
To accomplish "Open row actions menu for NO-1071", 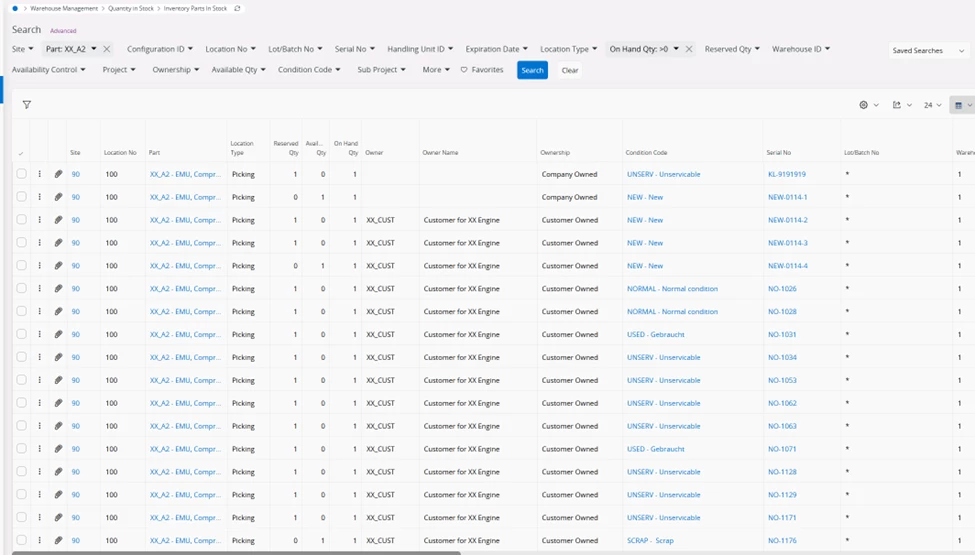I will tap(39, 449).
